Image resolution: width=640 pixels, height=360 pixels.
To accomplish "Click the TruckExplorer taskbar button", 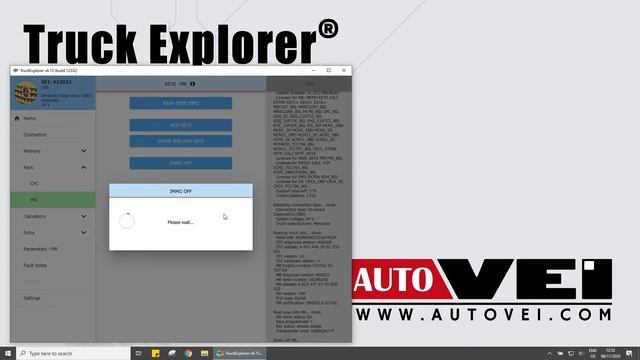I will pyautogui.click(x=240, y=353).
